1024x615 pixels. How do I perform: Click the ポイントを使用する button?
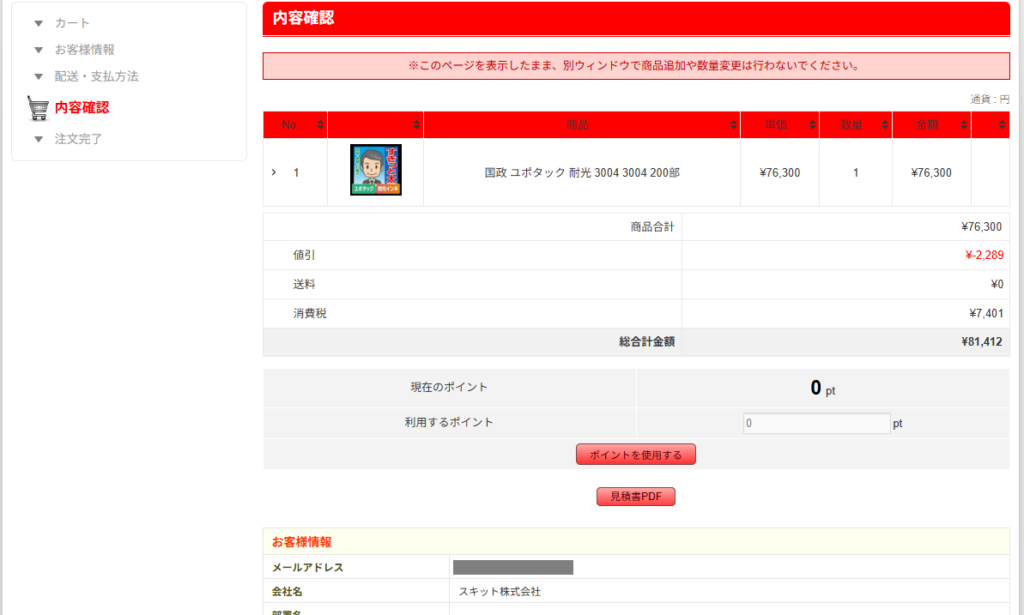pos(635,454)
